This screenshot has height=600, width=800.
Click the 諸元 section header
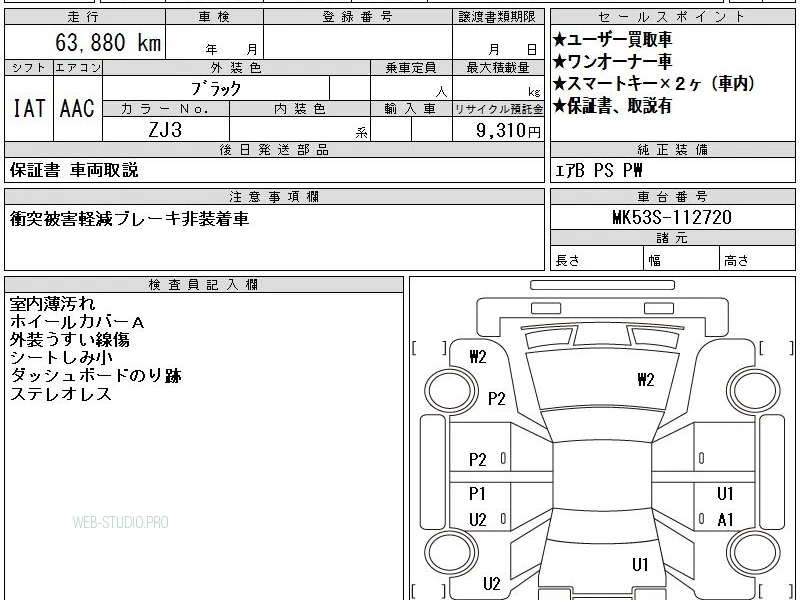tap(672, 238)
